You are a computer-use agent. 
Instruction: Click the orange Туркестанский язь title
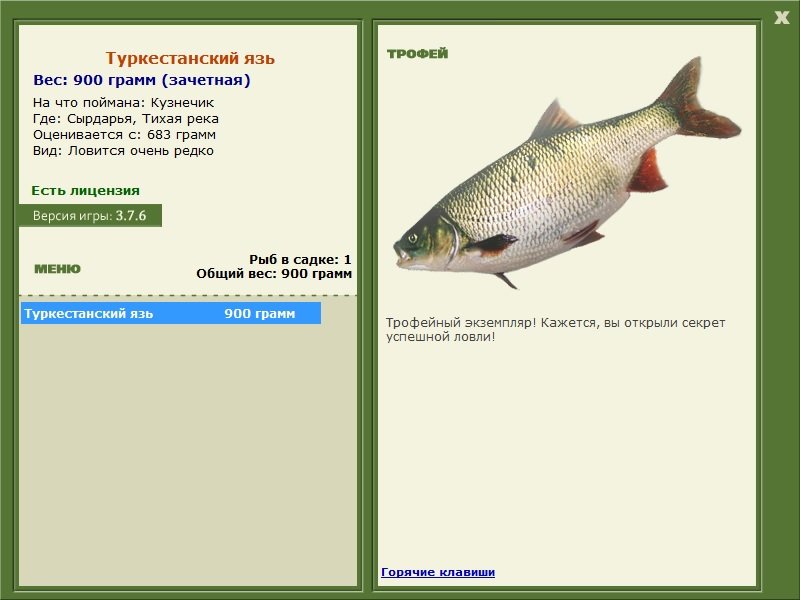190,58
